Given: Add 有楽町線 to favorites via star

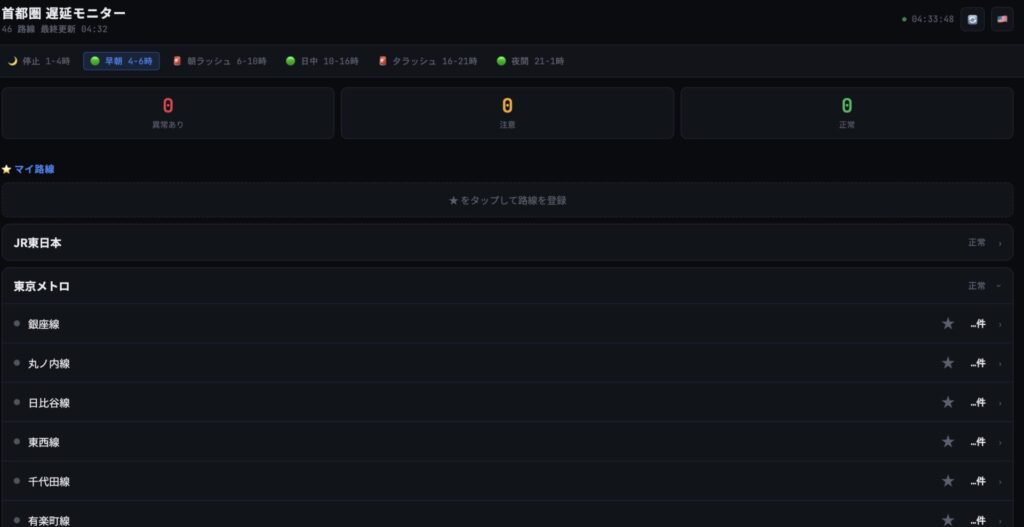Looking at the screenshot, I should (x=948, y=520).
